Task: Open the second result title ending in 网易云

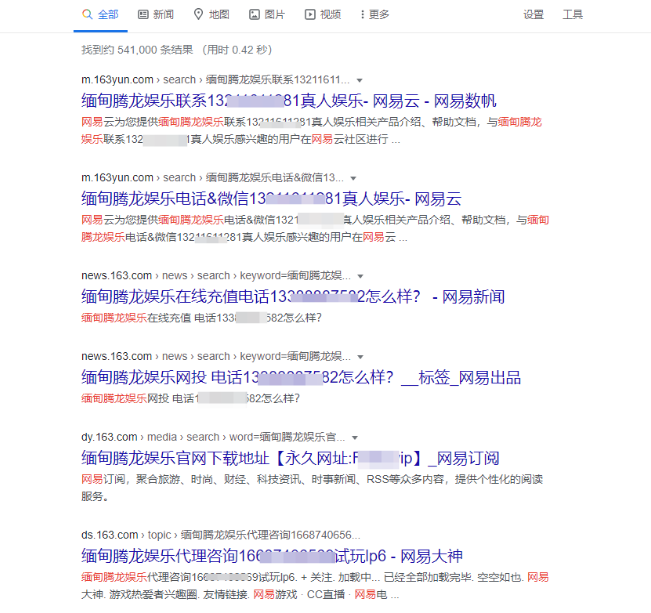Action: (270, 199)
